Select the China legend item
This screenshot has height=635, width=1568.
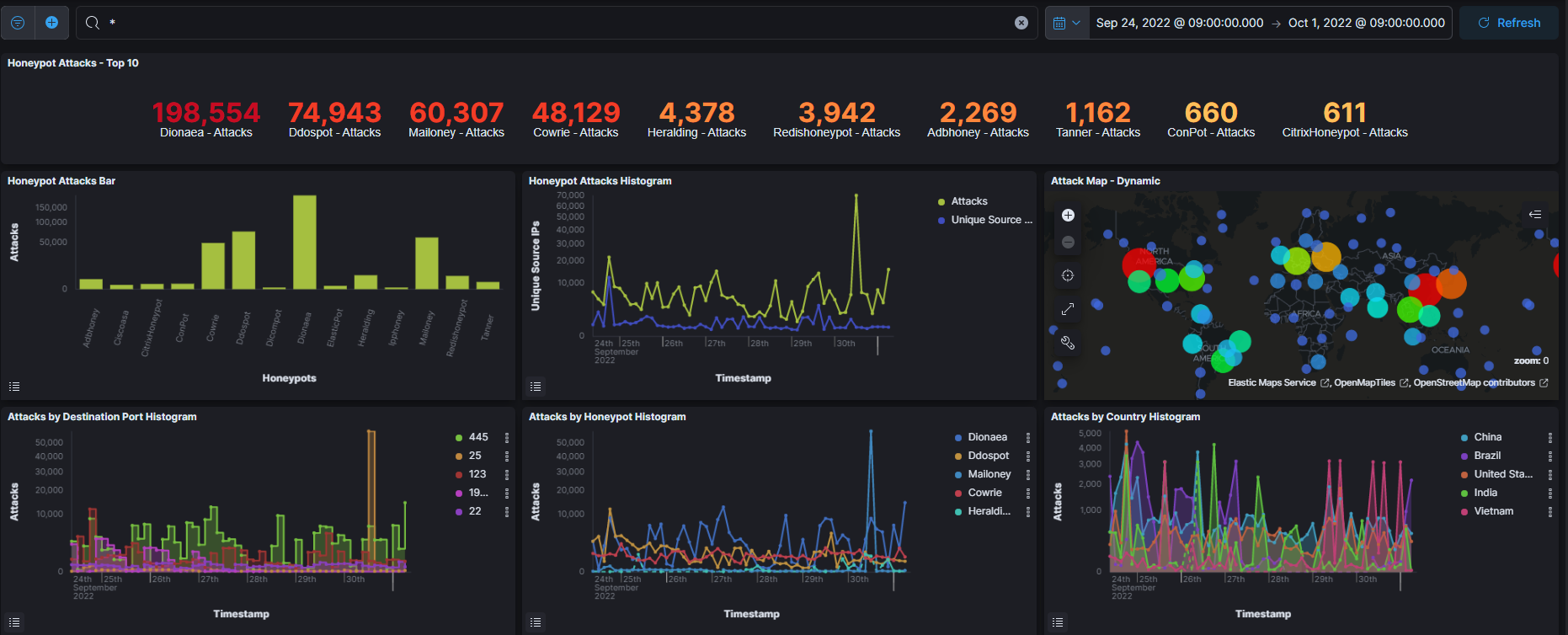(1487, 437)
